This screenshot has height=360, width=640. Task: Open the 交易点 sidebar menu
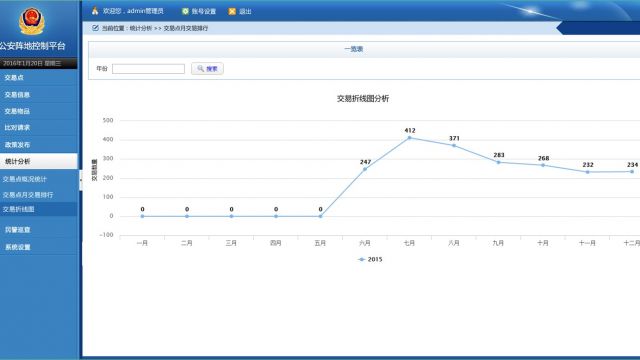click(x=39, y=78)
